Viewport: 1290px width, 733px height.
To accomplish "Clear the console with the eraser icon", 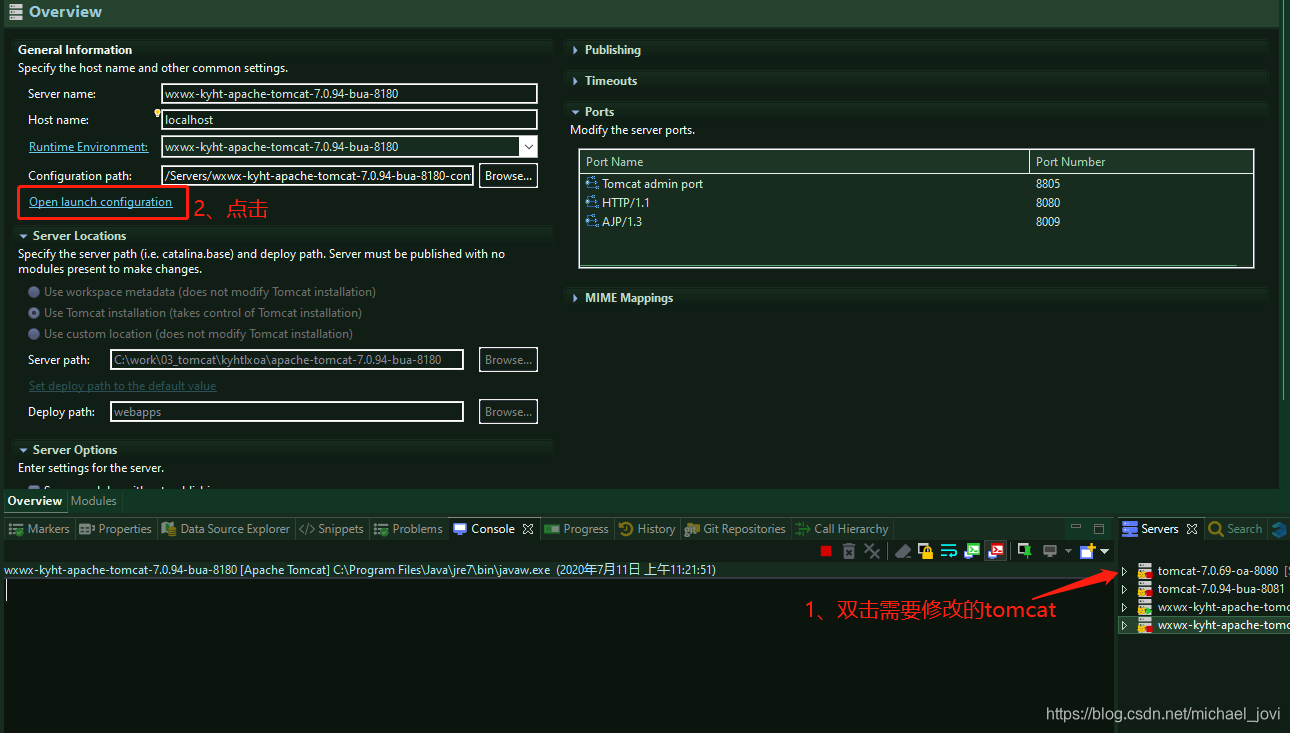I will tap(903, 551).
